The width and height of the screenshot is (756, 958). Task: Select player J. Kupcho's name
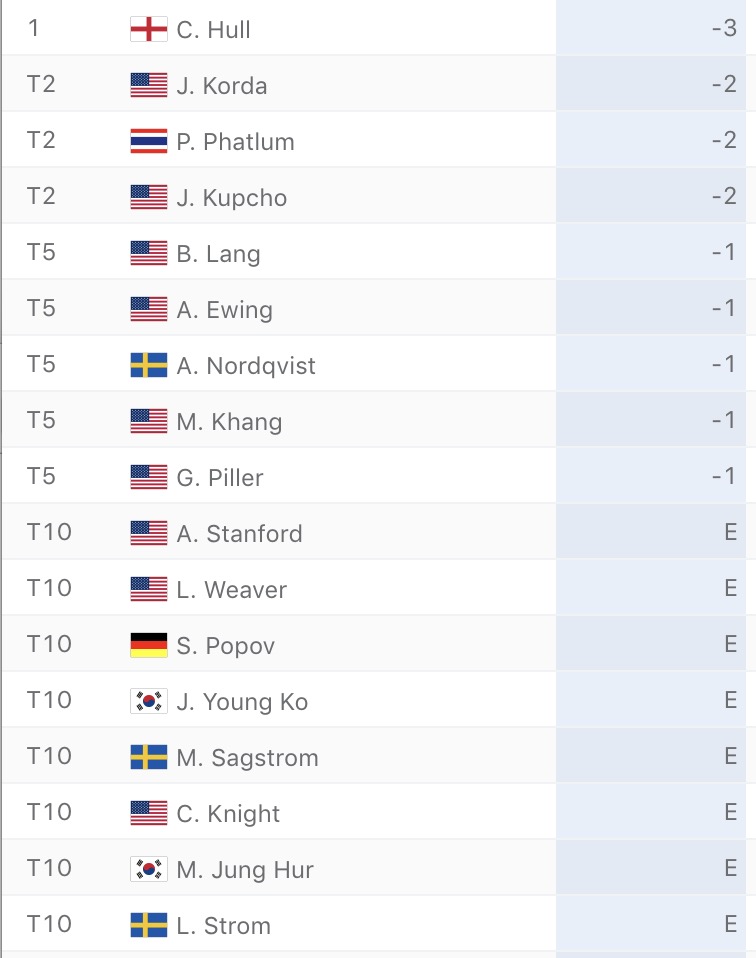(232, 197)
